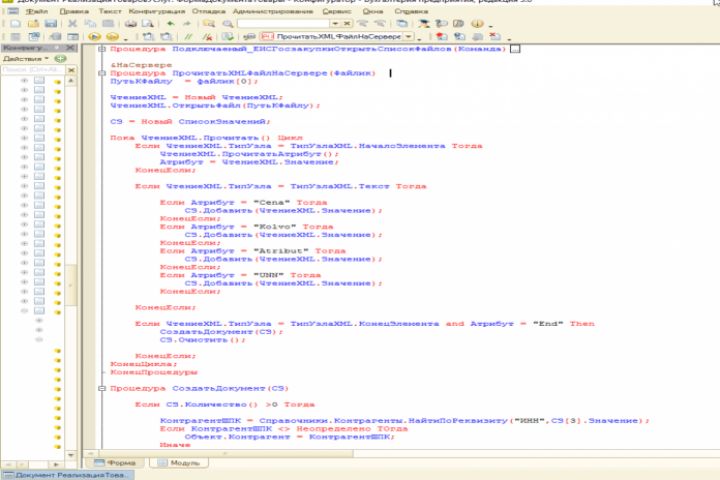
Task: Open the Правка menu
Action: coord(74,11)
